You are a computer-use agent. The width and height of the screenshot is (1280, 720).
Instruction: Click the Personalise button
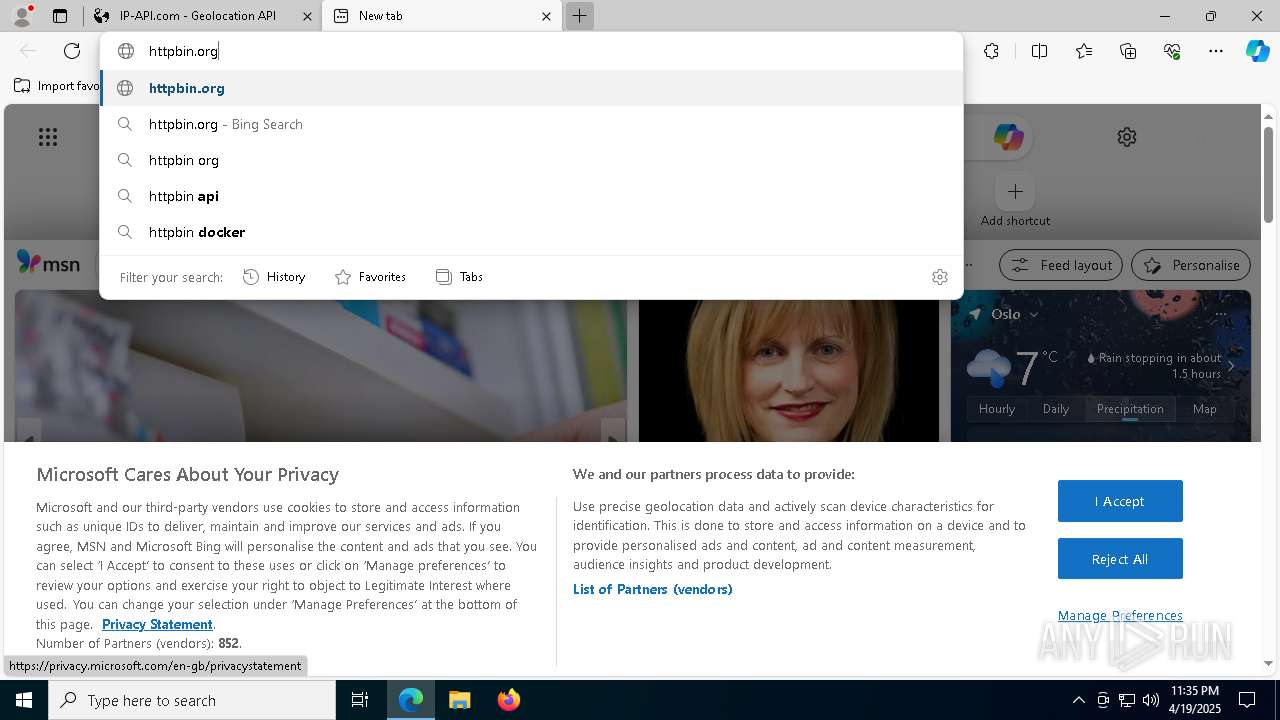pyautogui.click(x=1191, y=265)
